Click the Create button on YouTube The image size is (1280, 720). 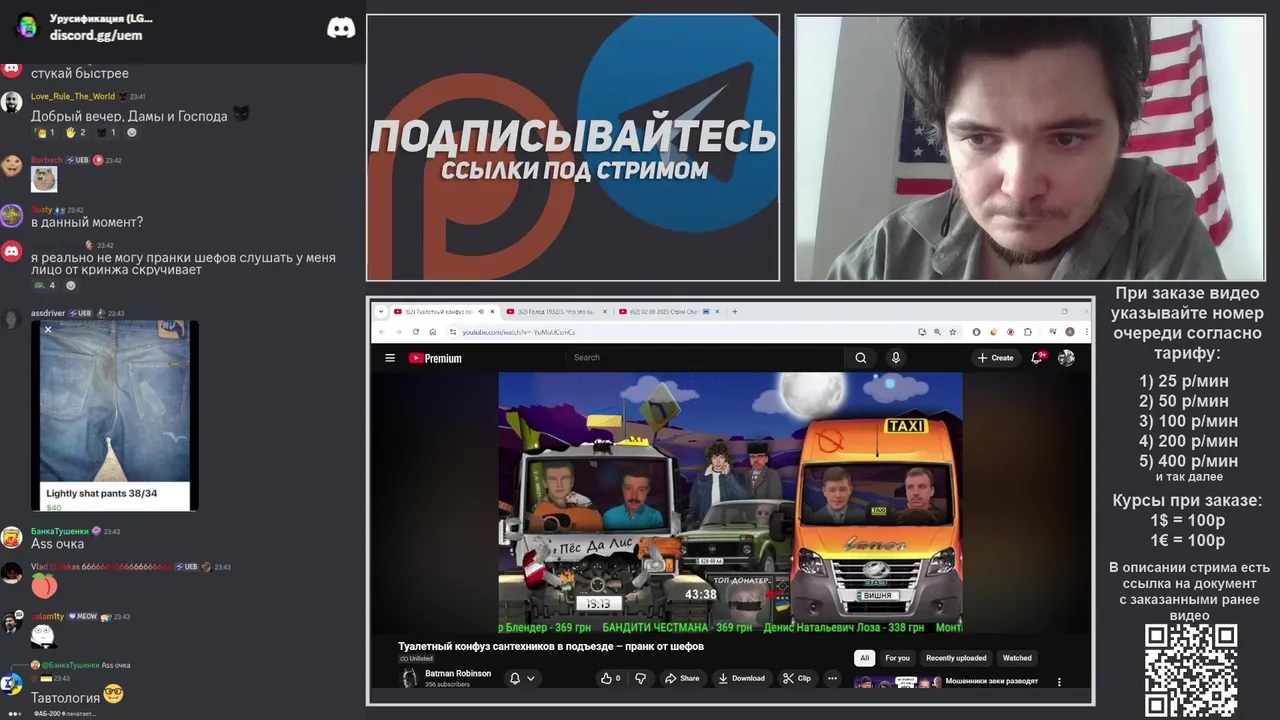pos(996,358)
